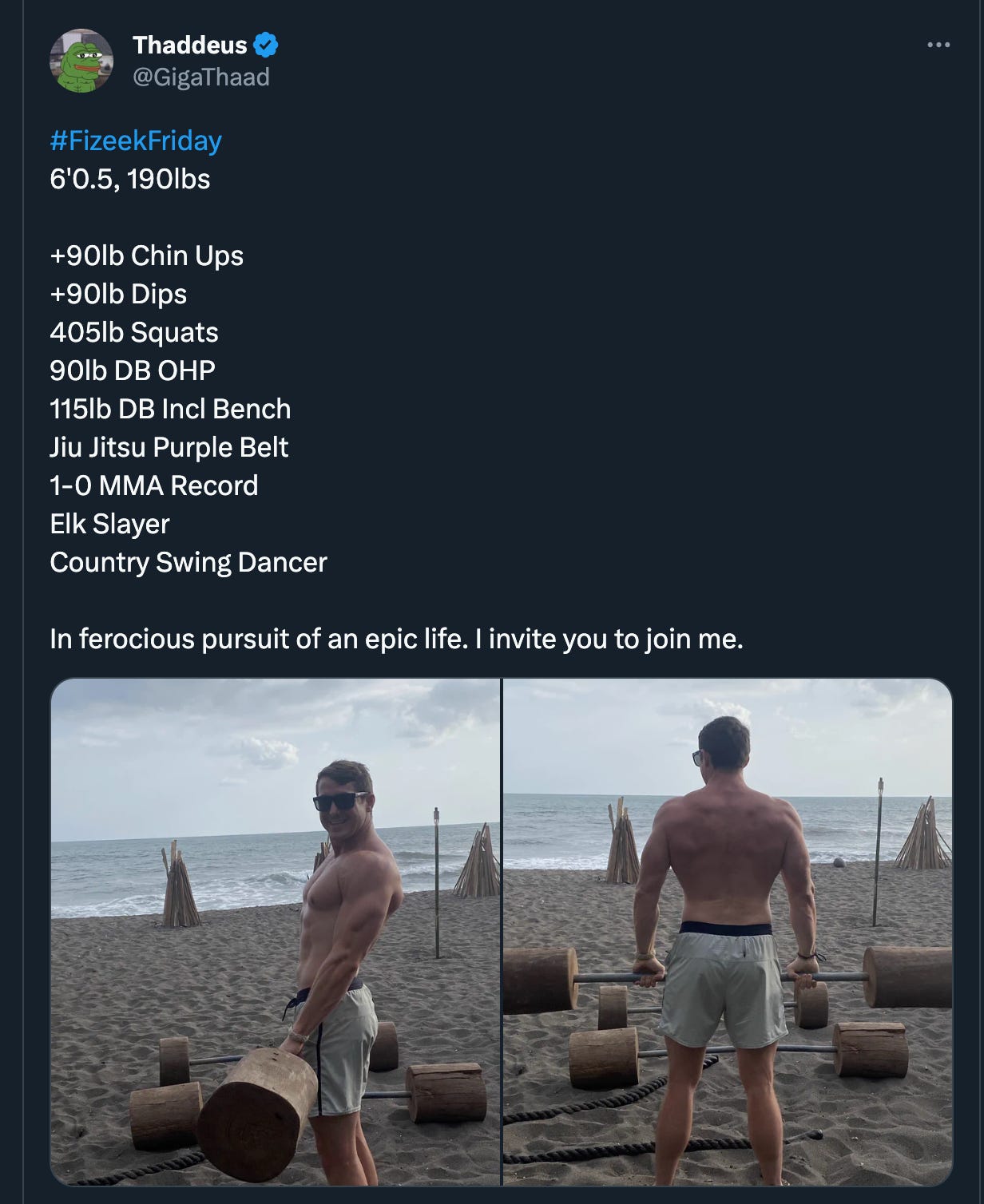
Task: Click the "In ferocious pursuit" sentence
Action: (259, 639)
